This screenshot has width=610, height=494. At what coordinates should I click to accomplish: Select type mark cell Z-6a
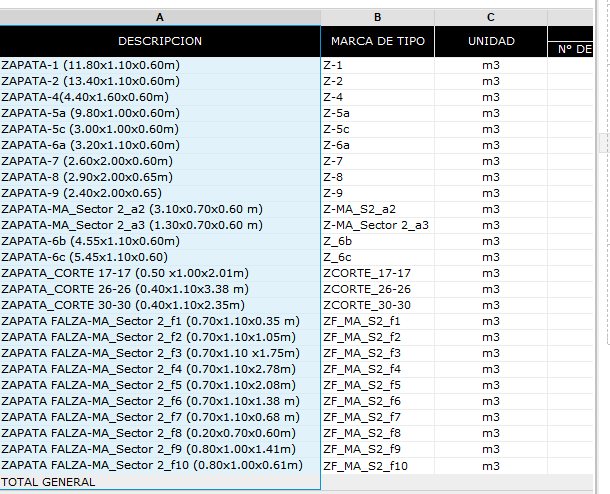(377, 145)
